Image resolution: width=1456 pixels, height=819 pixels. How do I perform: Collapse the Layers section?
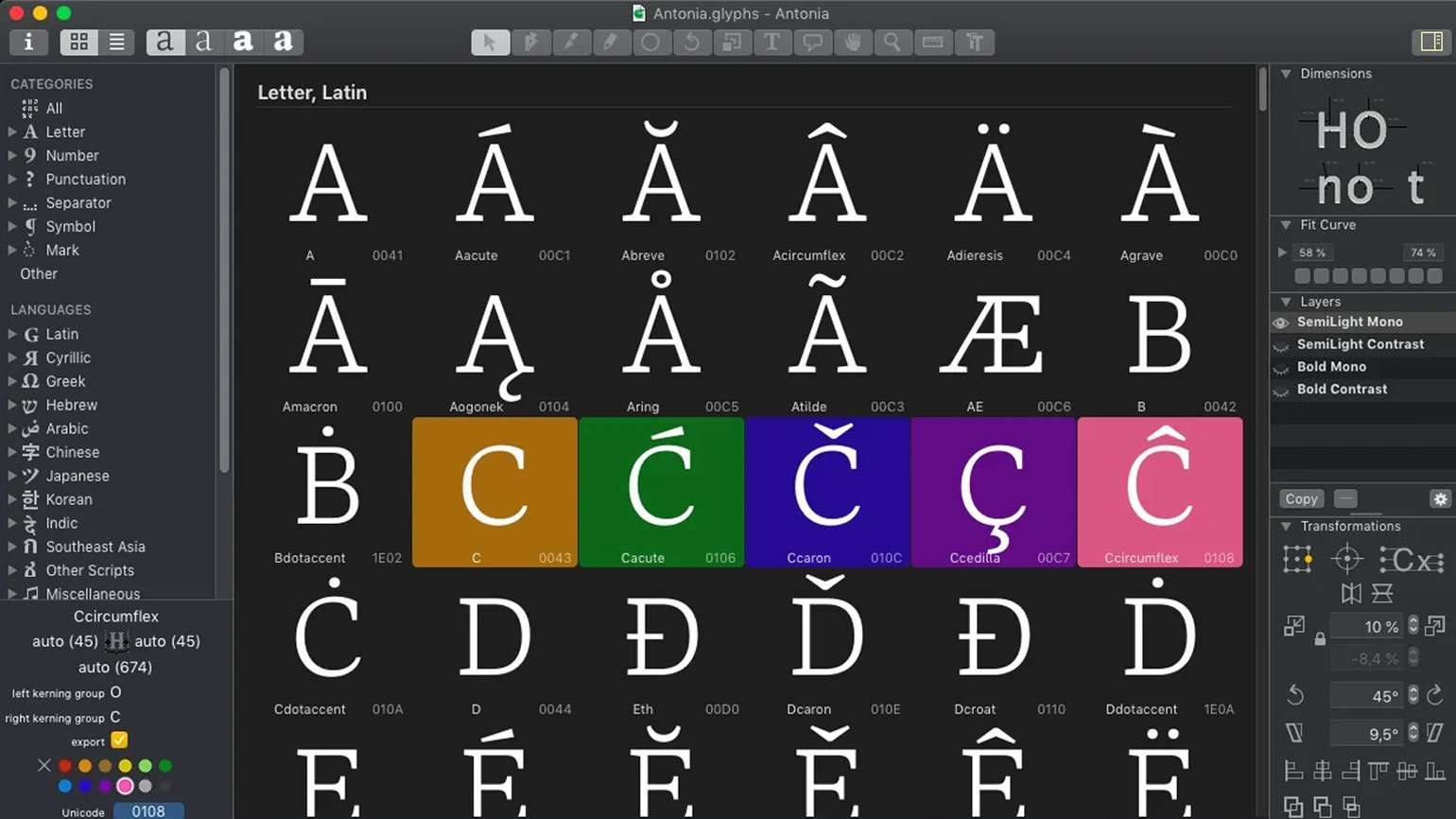(1286, 302)
